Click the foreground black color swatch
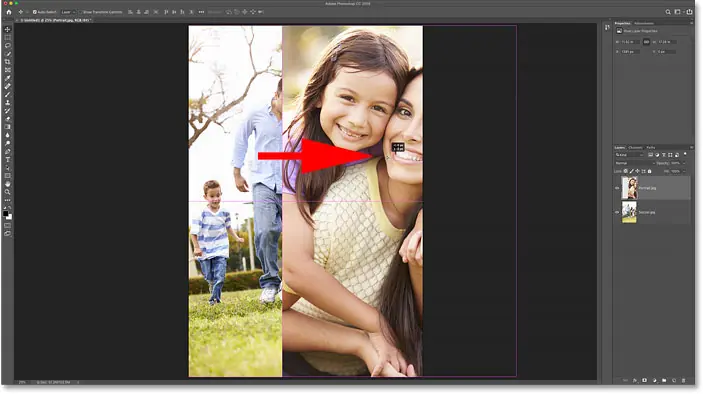The image size is (703, 394). coord(6,214)
